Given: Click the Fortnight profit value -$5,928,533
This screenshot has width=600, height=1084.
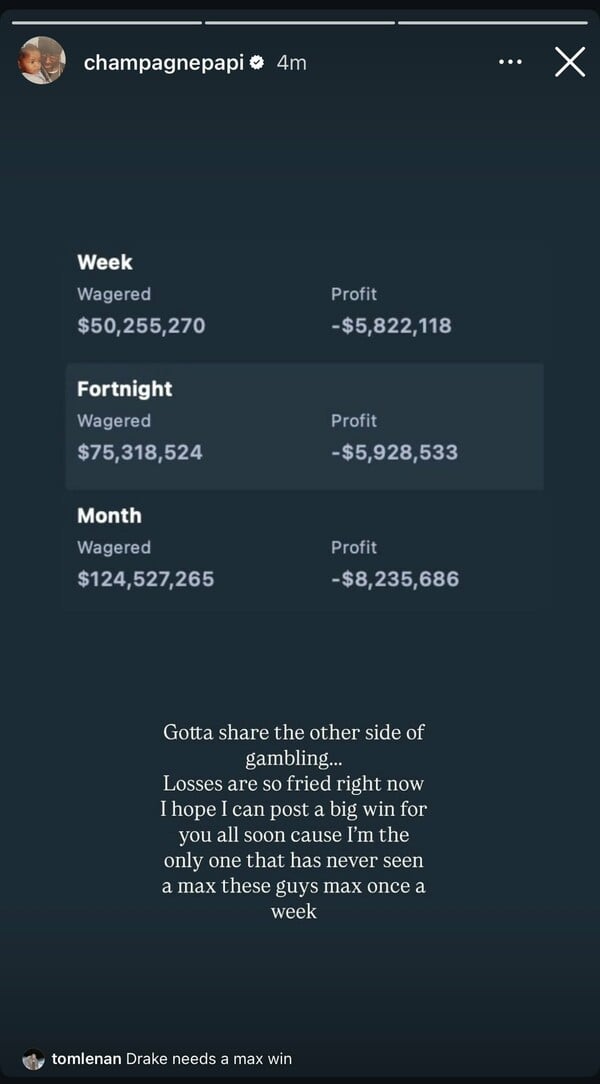Looking at the screenshot, I should point(395,452).
